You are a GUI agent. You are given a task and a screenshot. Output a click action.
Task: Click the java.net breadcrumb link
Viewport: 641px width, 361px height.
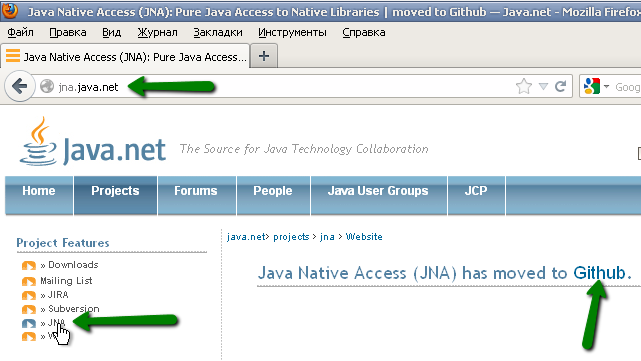point(246,237)
